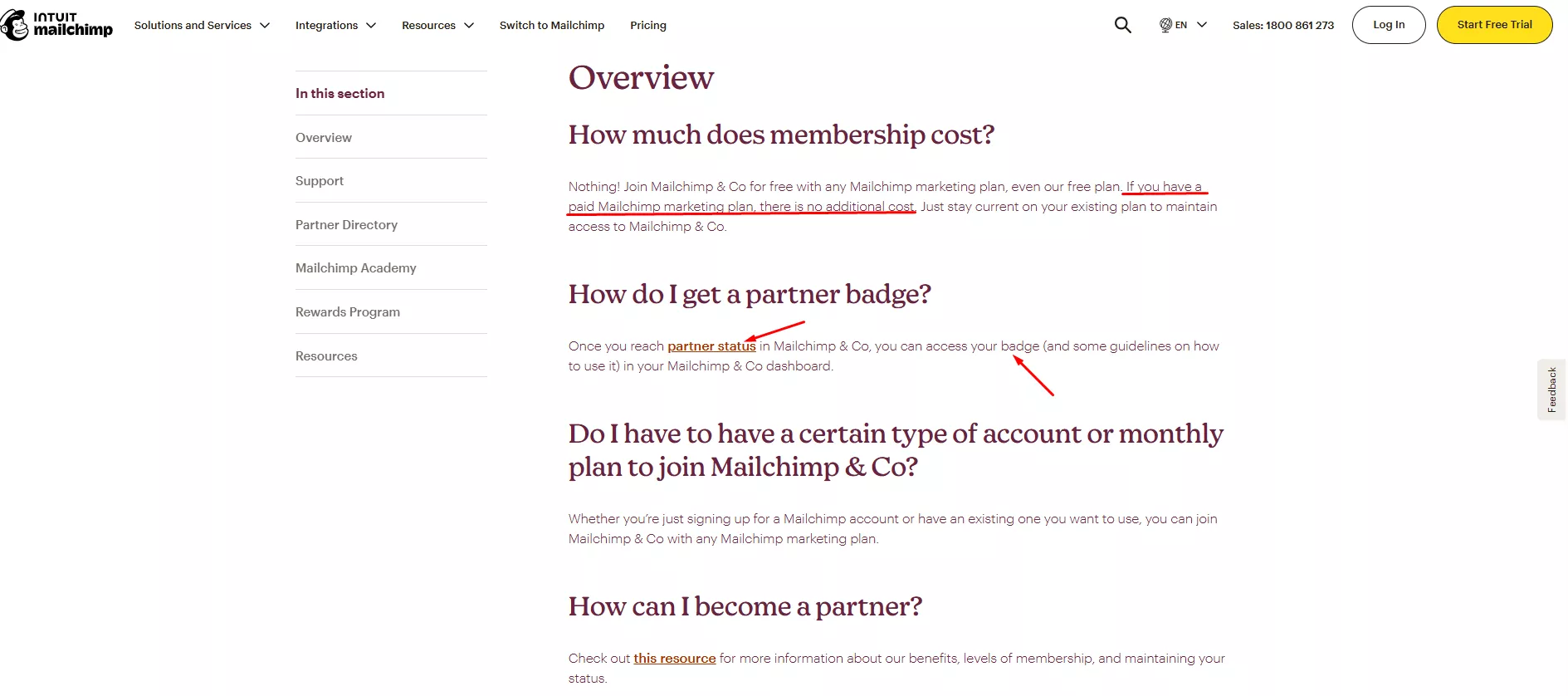Viewport: 1568px width, 696px height.
Task: Open Mailchimp Academy from the section list
Action: [355, 267]
